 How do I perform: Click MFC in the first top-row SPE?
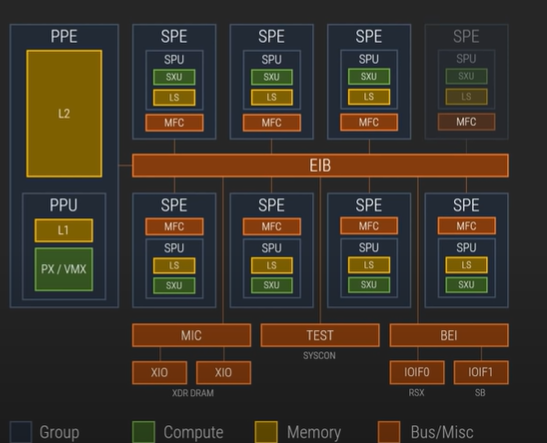click(x=174, y=122)
